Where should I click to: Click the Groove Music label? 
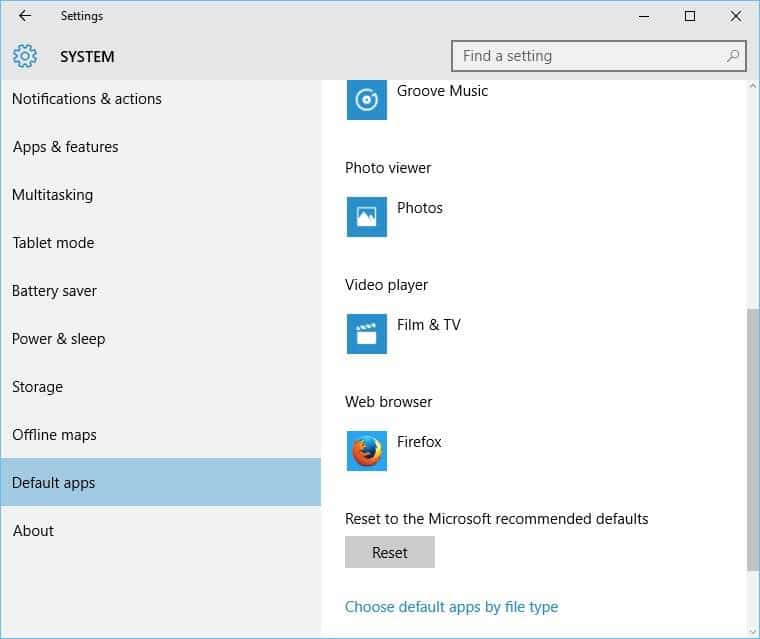coord(442,91)
